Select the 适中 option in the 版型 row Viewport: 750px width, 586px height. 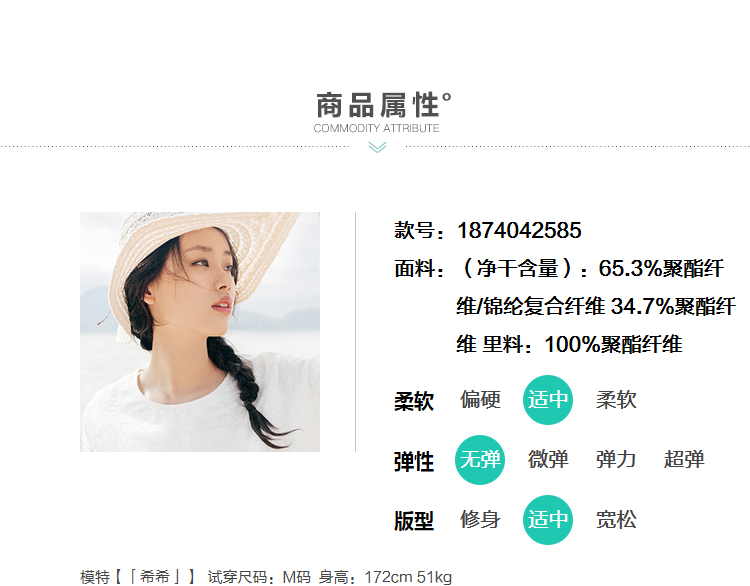pos(548,520)
